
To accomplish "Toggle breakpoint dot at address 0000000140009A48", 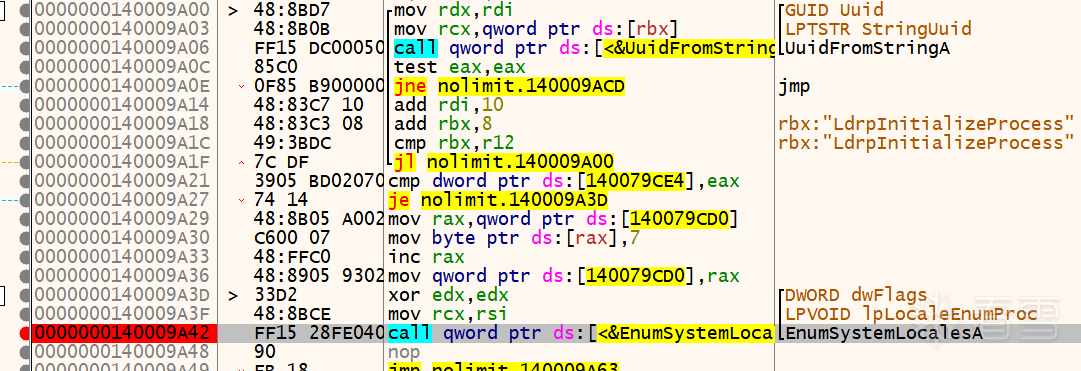I will pos(26,352).
